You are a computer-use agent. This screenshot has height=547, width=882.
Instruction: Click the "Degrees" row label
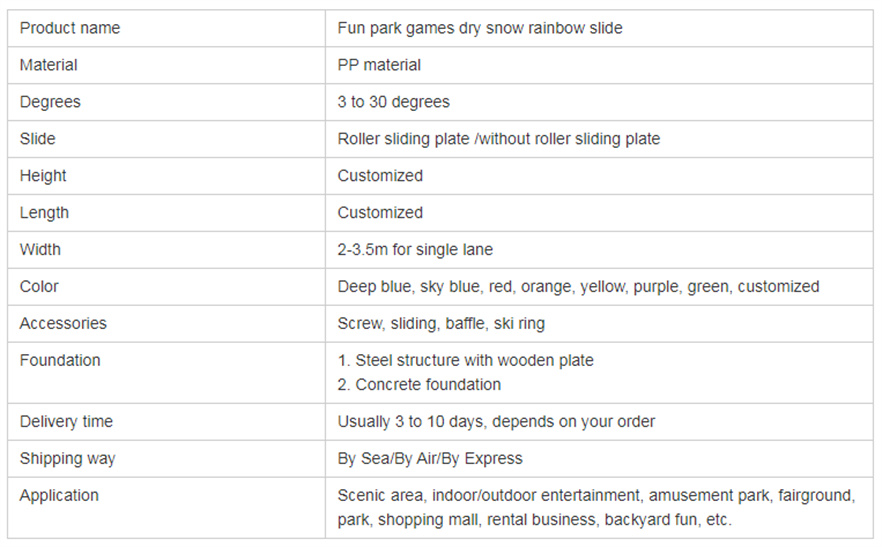pos(50,102)
